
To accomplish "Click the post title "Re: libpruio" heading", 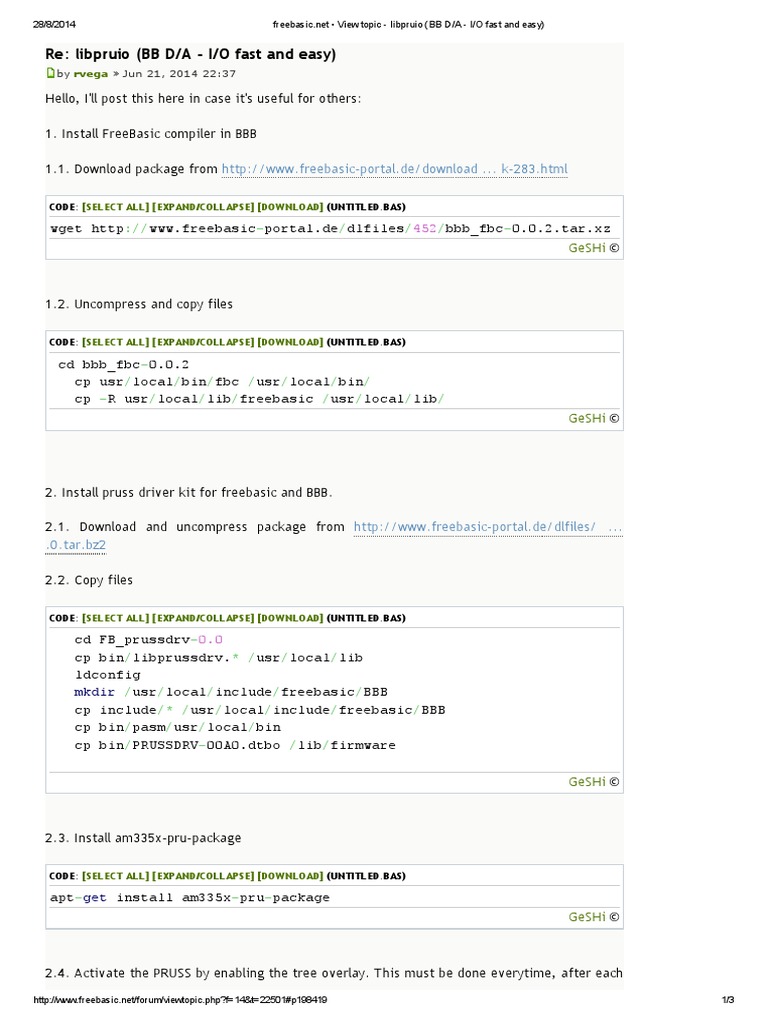I will pos(191,54).
